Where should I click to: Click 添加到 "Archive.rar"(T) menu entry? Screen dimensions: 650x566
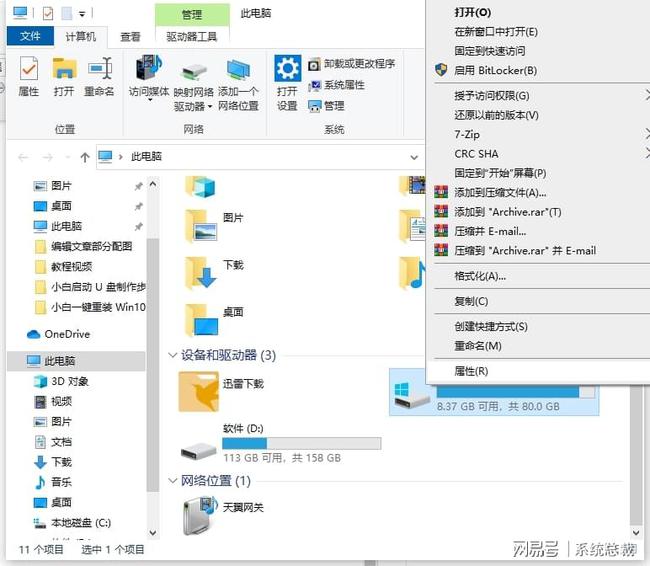pyautogui.click(x=508, y=212)
